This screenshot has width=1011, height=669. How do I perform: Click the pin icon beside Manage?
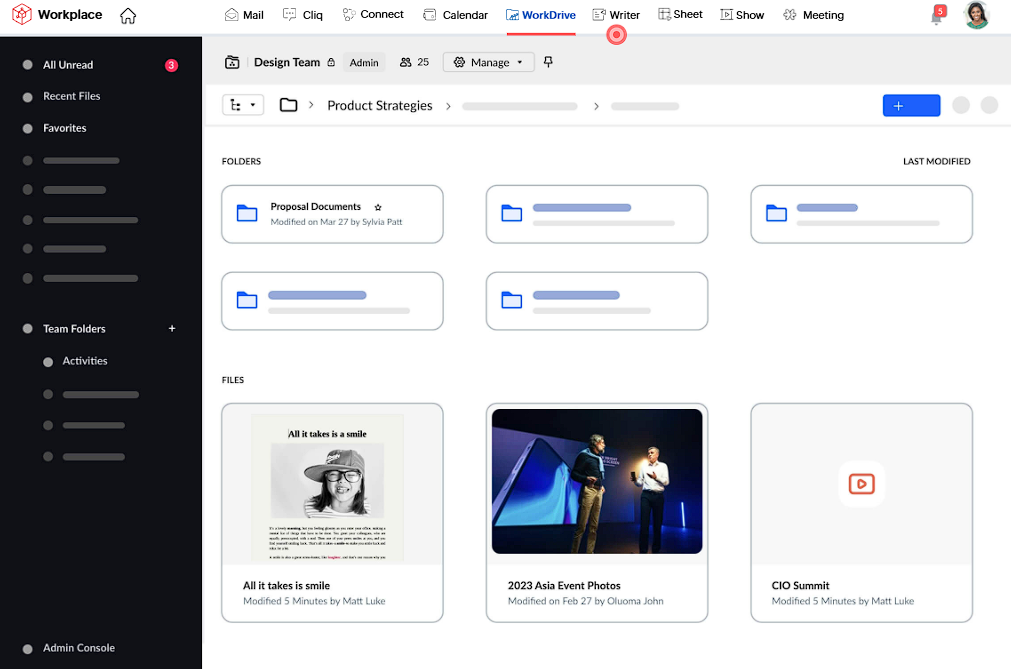pos(548,62)
